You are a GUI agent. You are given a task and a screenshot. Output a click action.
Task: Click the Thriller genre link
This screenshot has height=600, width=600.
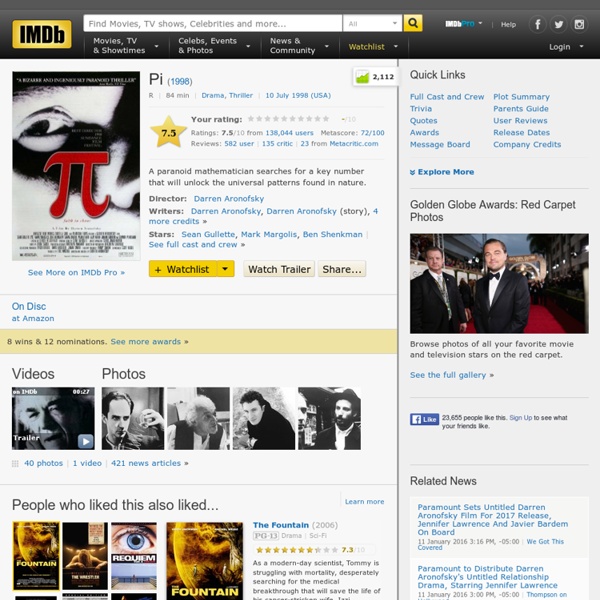(x=241, y=95)
